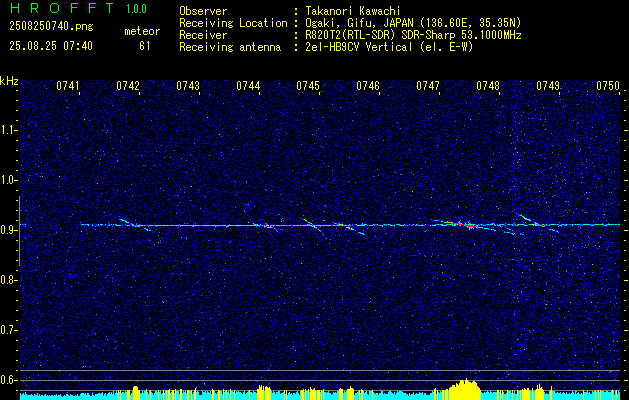The image size is (629, 400).
Task: Click the 0750 time marker
Action: click(608, 85)
